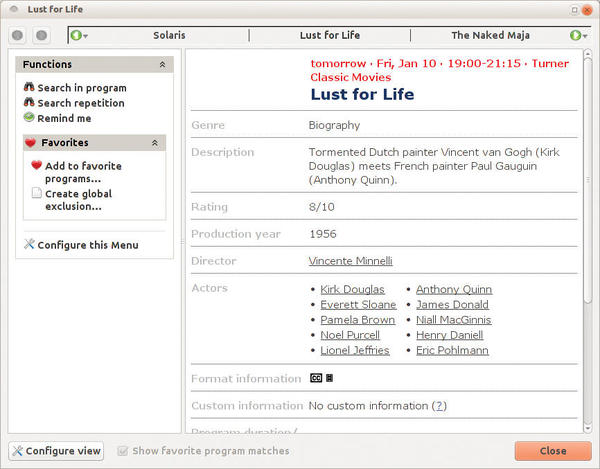600x469 pixels.
Task: Click the orange Close button
Action: [x=553, y=451]
